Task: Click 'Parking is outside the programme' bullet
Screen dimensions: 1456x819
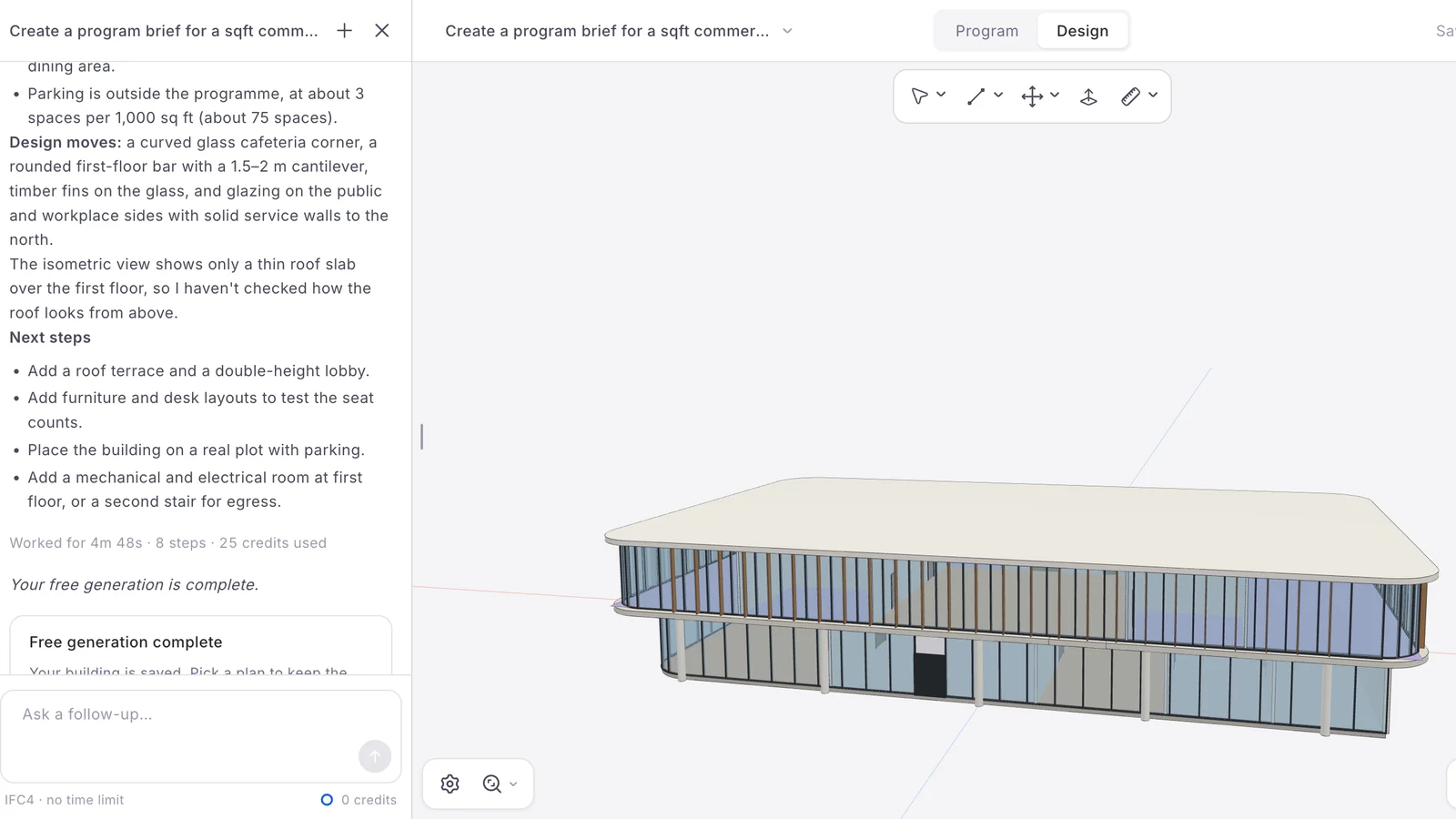Action: pyautogui.click(x=196, y=106)
